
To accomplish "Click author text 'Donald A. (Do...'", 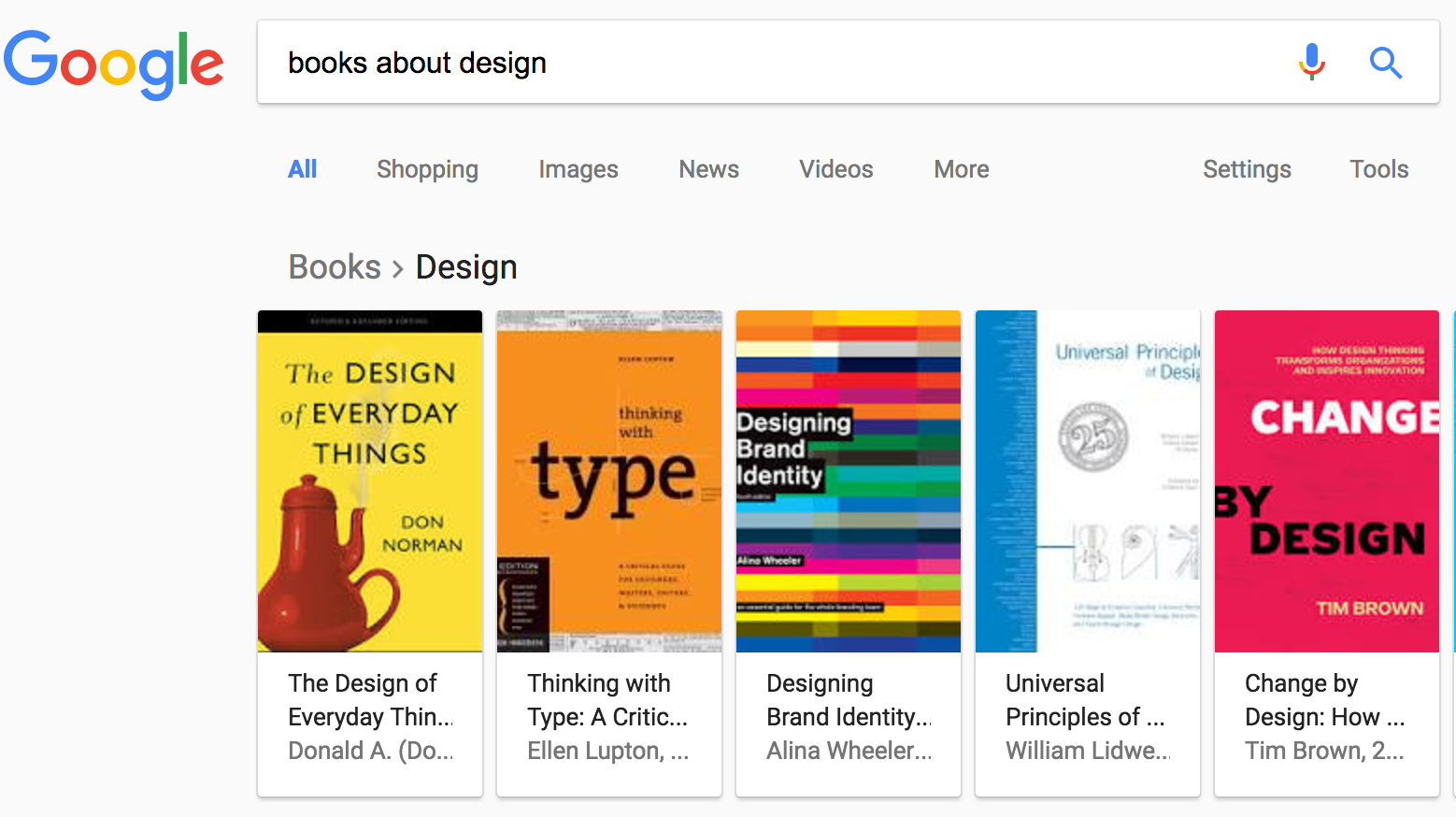I will pos(370,751).
